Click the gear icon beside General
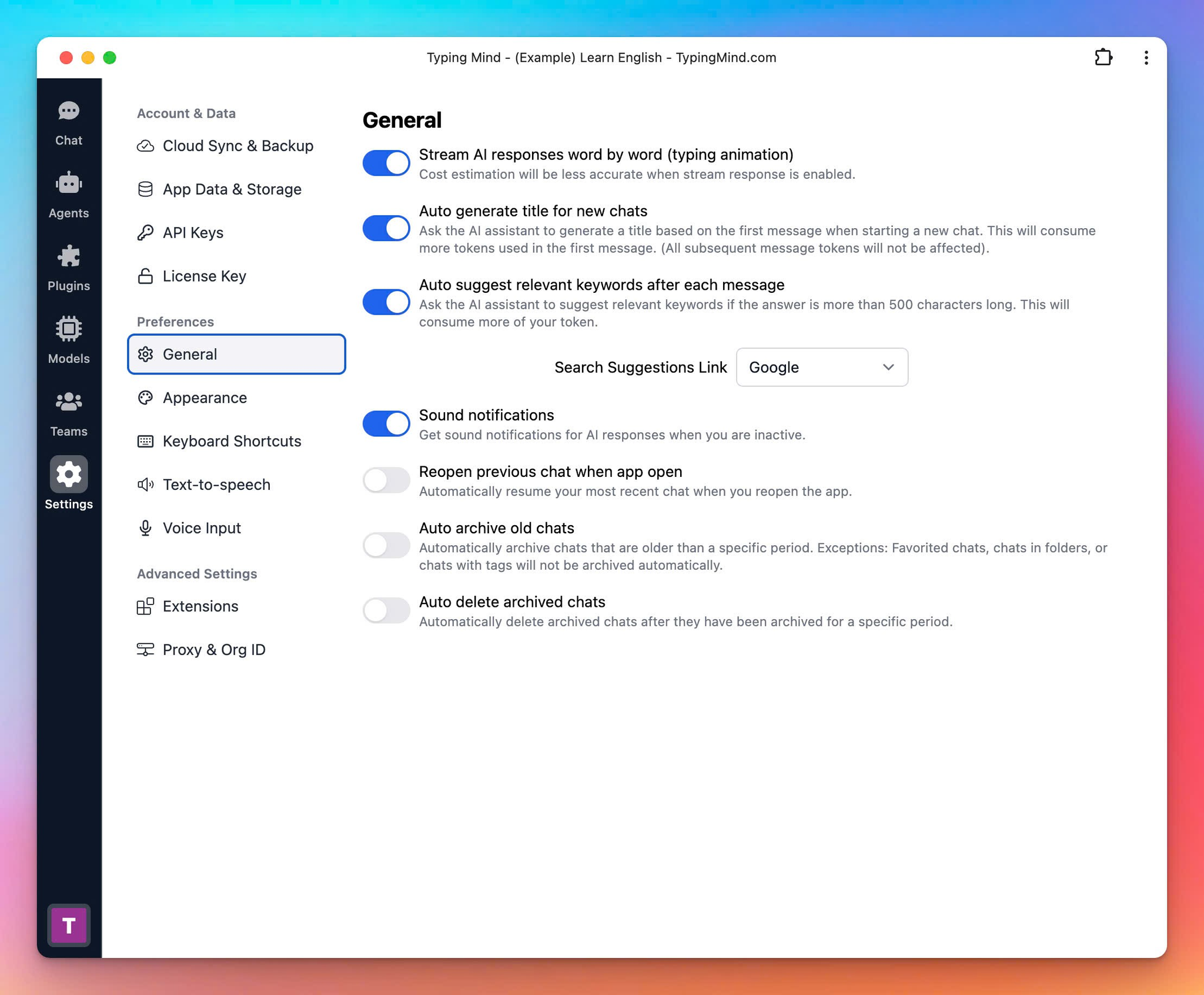This screenshot has width=1204, height=995. pyautogui.click(x=145, y=354)
